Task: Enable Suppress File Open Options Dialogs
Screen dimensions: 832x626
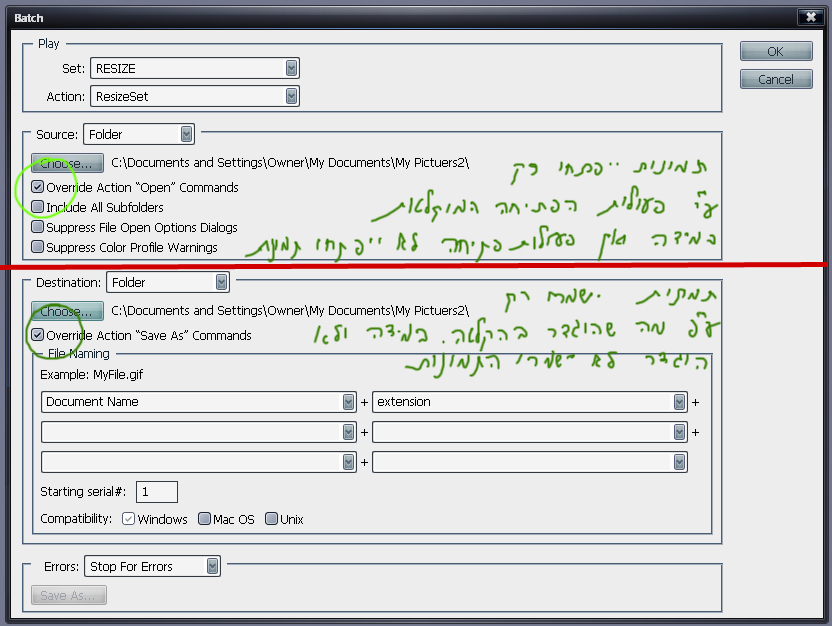Action: tap(38, 227)
